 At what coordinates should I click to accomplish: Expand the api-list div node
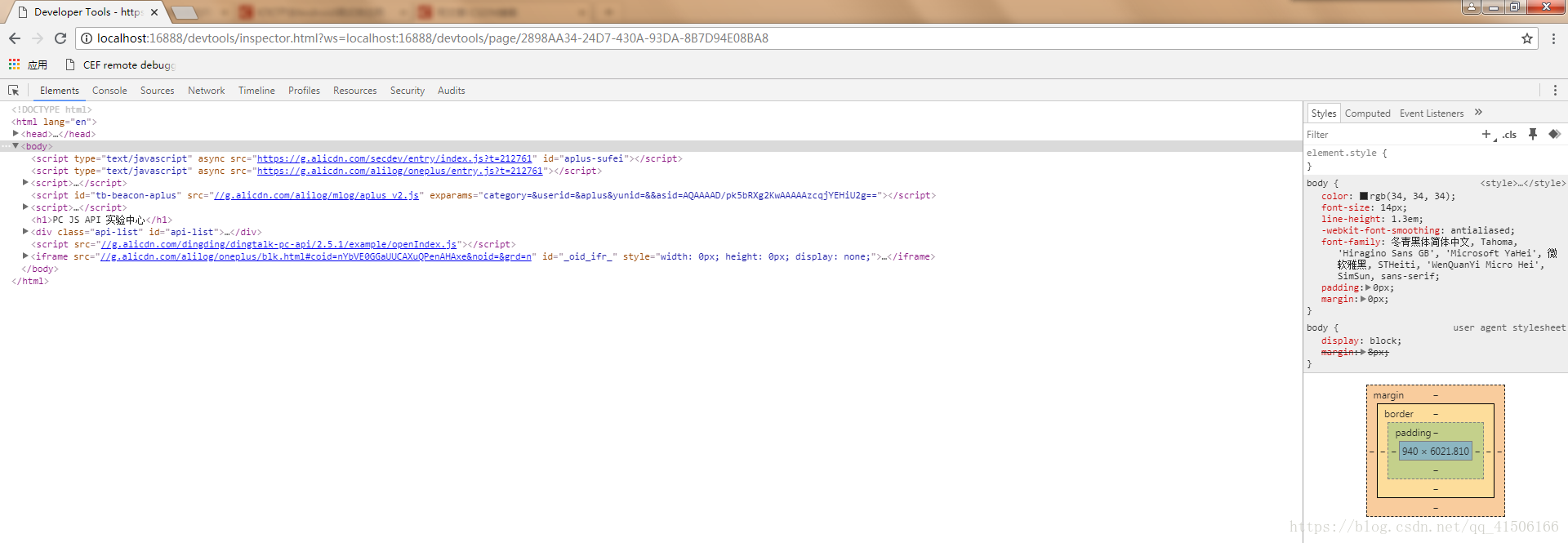(25, 232)
